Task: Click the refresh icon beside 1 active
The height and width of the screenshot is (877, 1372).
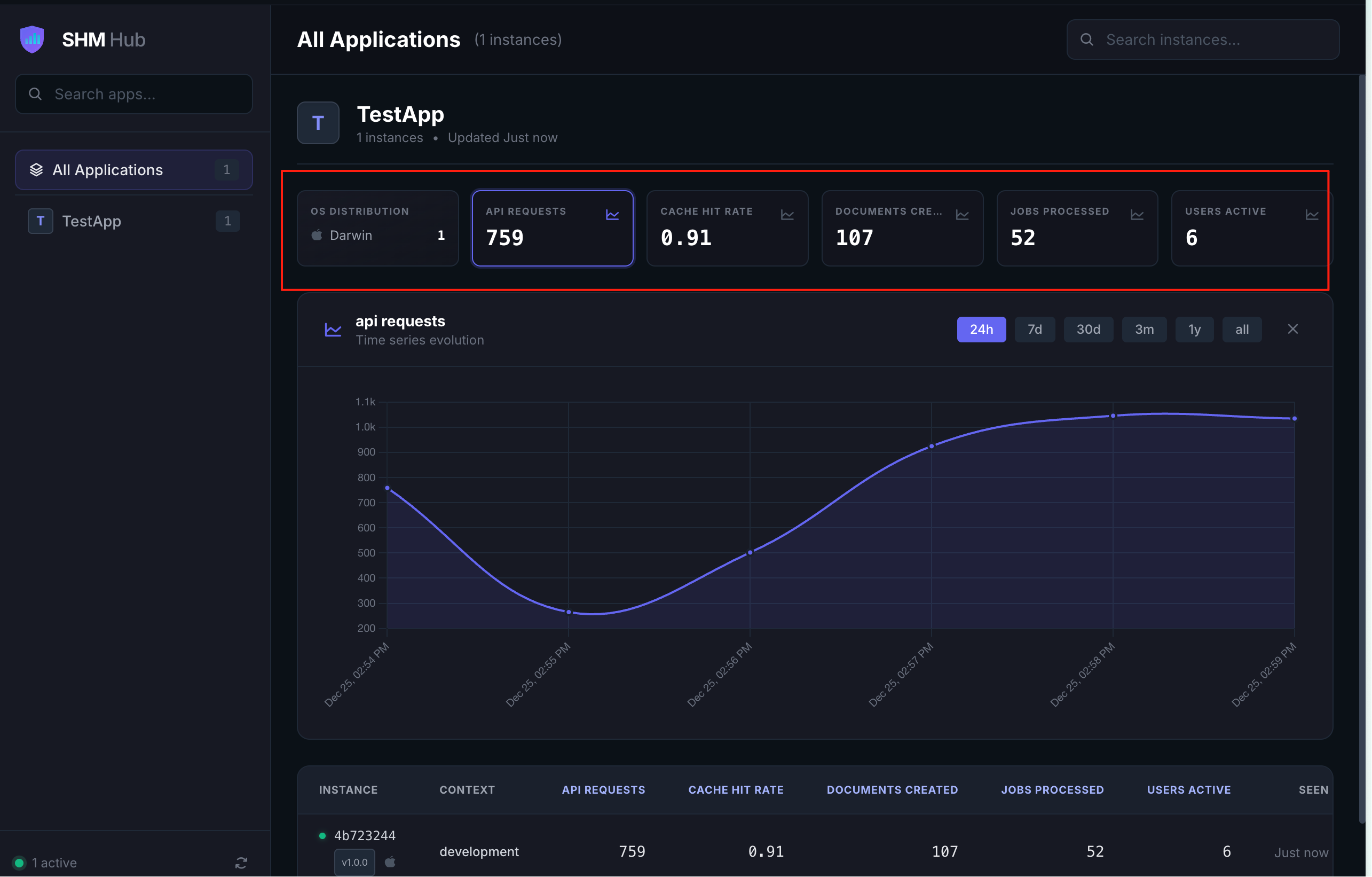Action: (241, 863)
